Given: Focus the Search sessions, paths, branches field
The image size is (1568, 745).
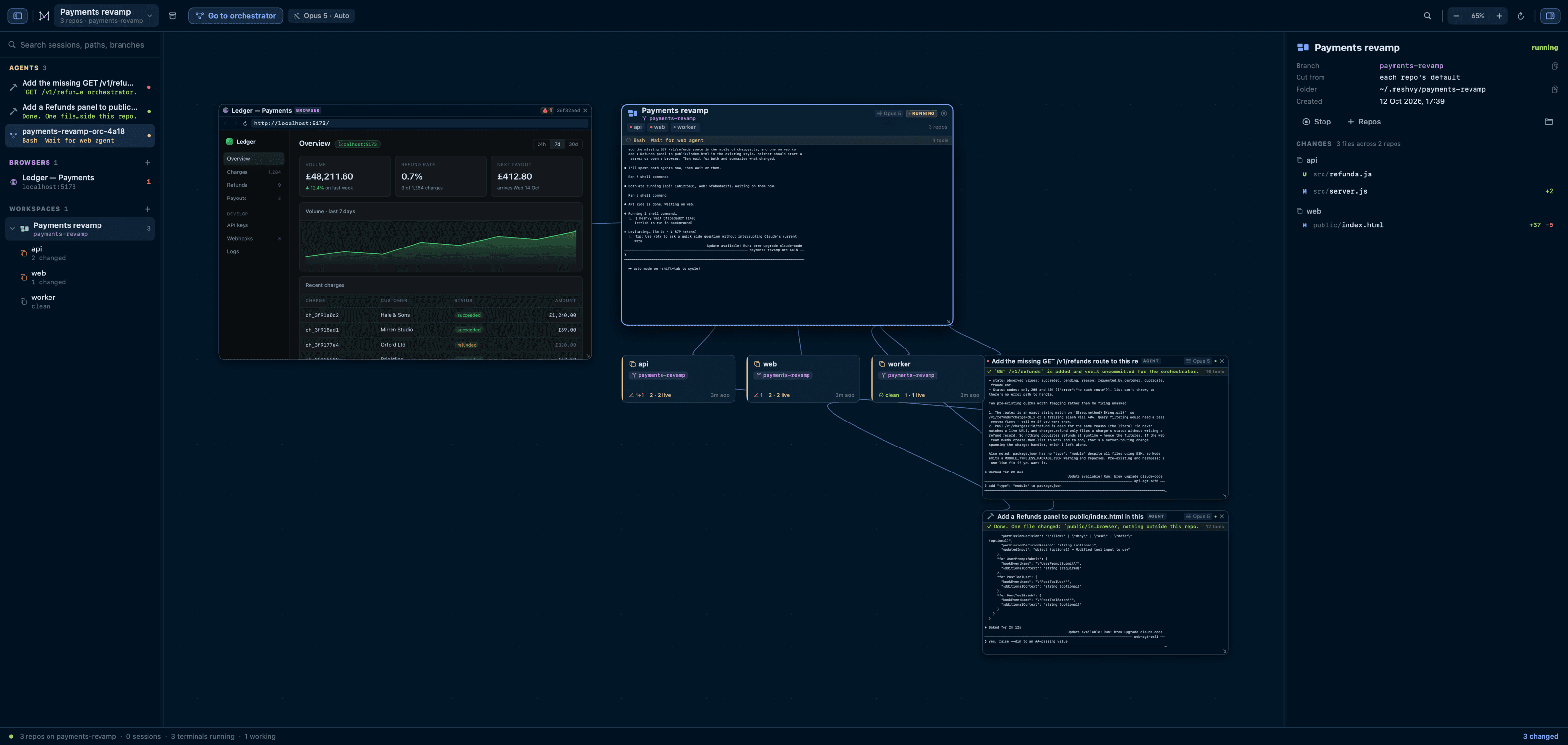Looking at the screenshot, I should point(81,45).
